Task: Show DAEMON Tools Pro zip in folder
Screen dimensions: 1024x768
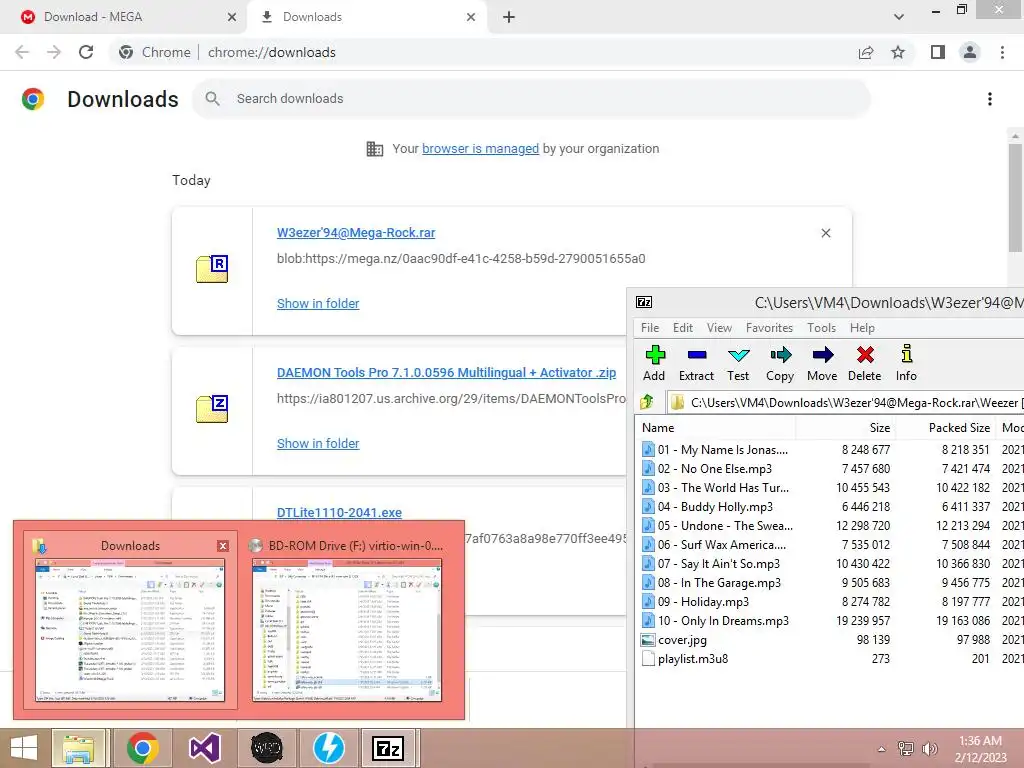Action: 318,443
